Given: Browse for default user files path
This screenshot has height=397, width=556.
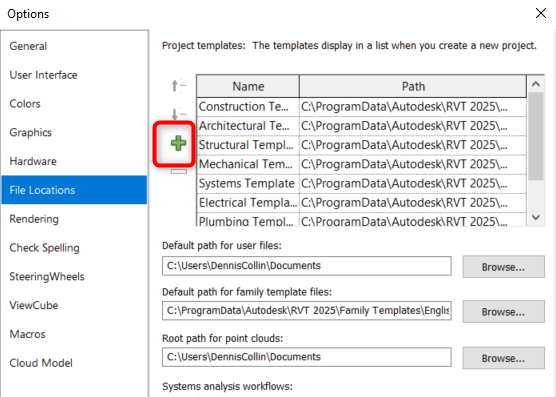Looking at the screenshot, I should click(504, 267).
